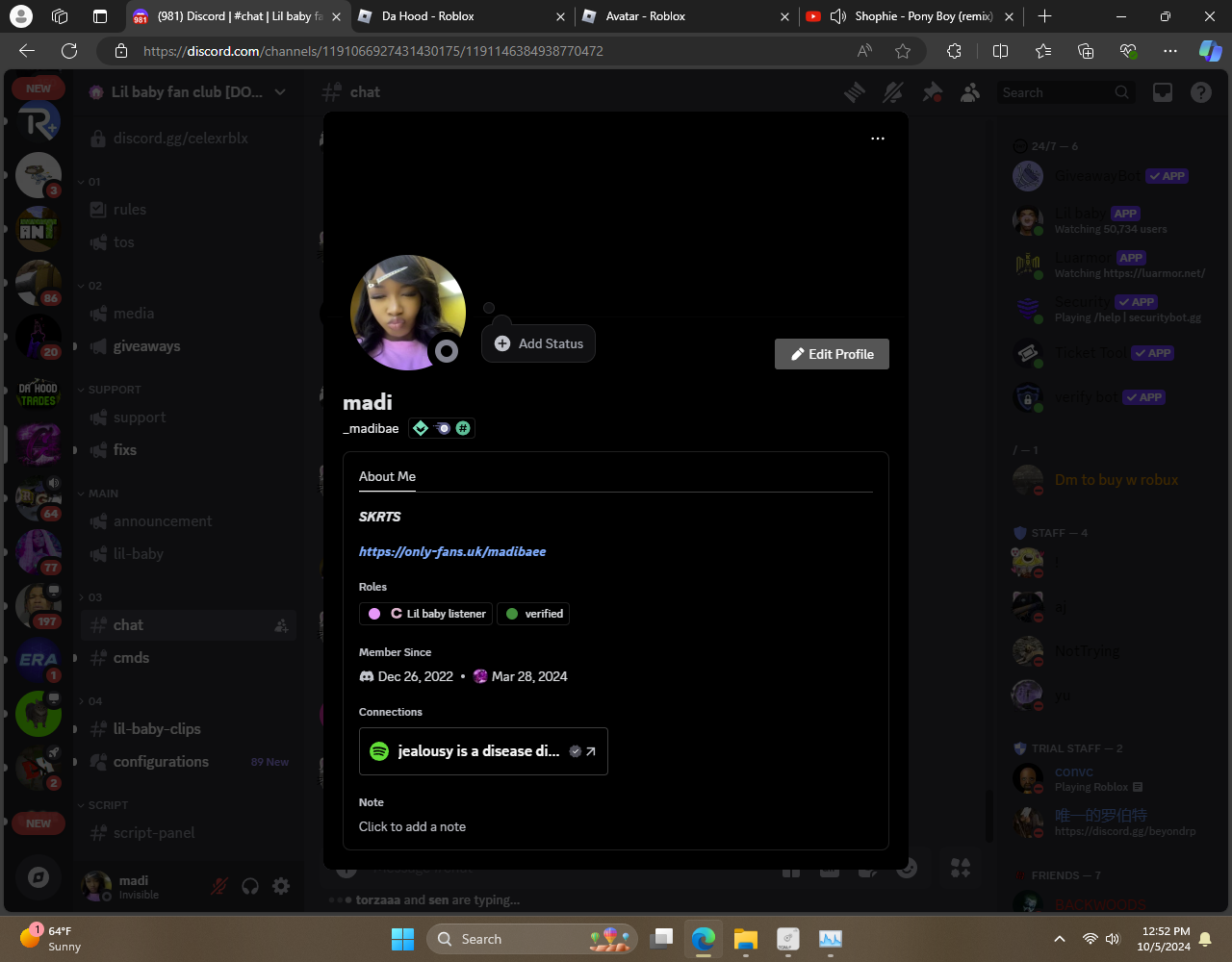
Task: Open pinned messages icon
Action: 932,92
